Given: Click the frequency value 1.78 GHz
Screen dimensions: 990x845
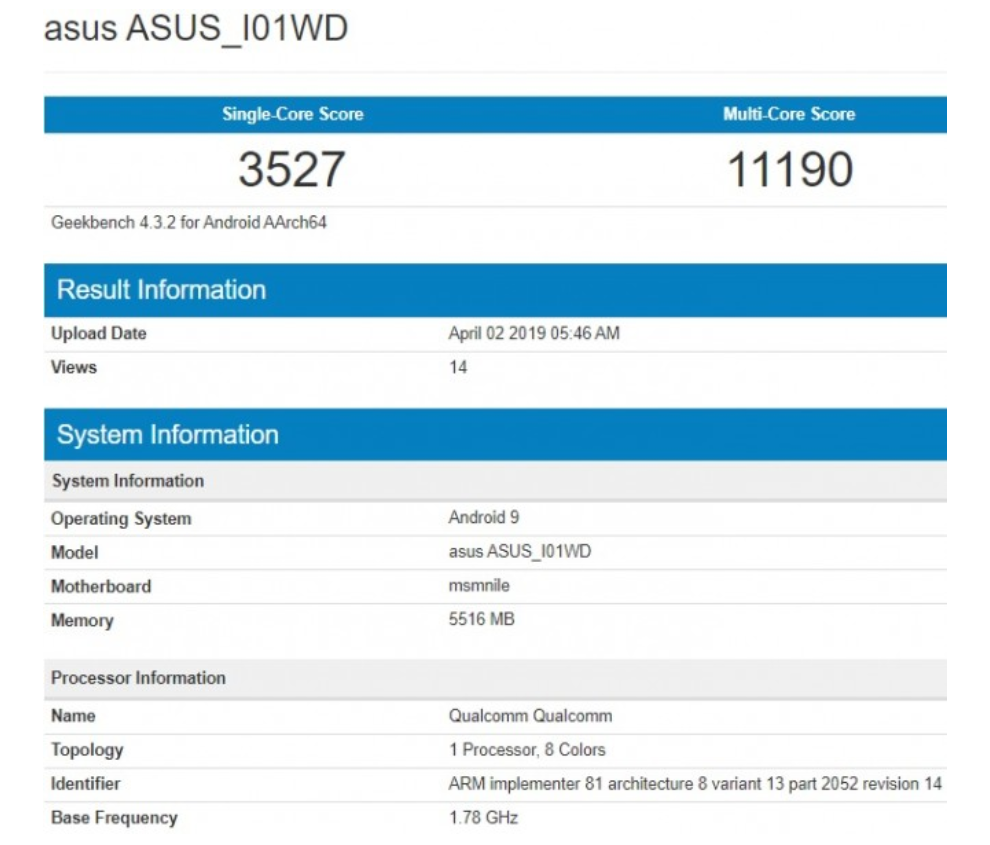Looking at the screenshot, I should (484, 818).
